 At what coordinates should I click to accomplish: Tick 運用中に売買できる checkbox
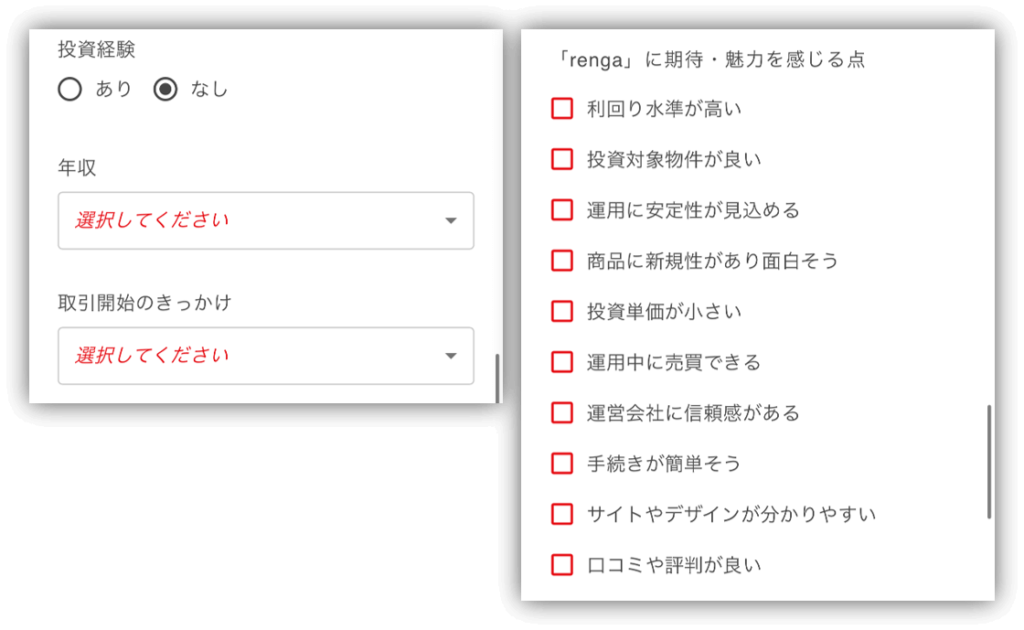tap(562, 362)
